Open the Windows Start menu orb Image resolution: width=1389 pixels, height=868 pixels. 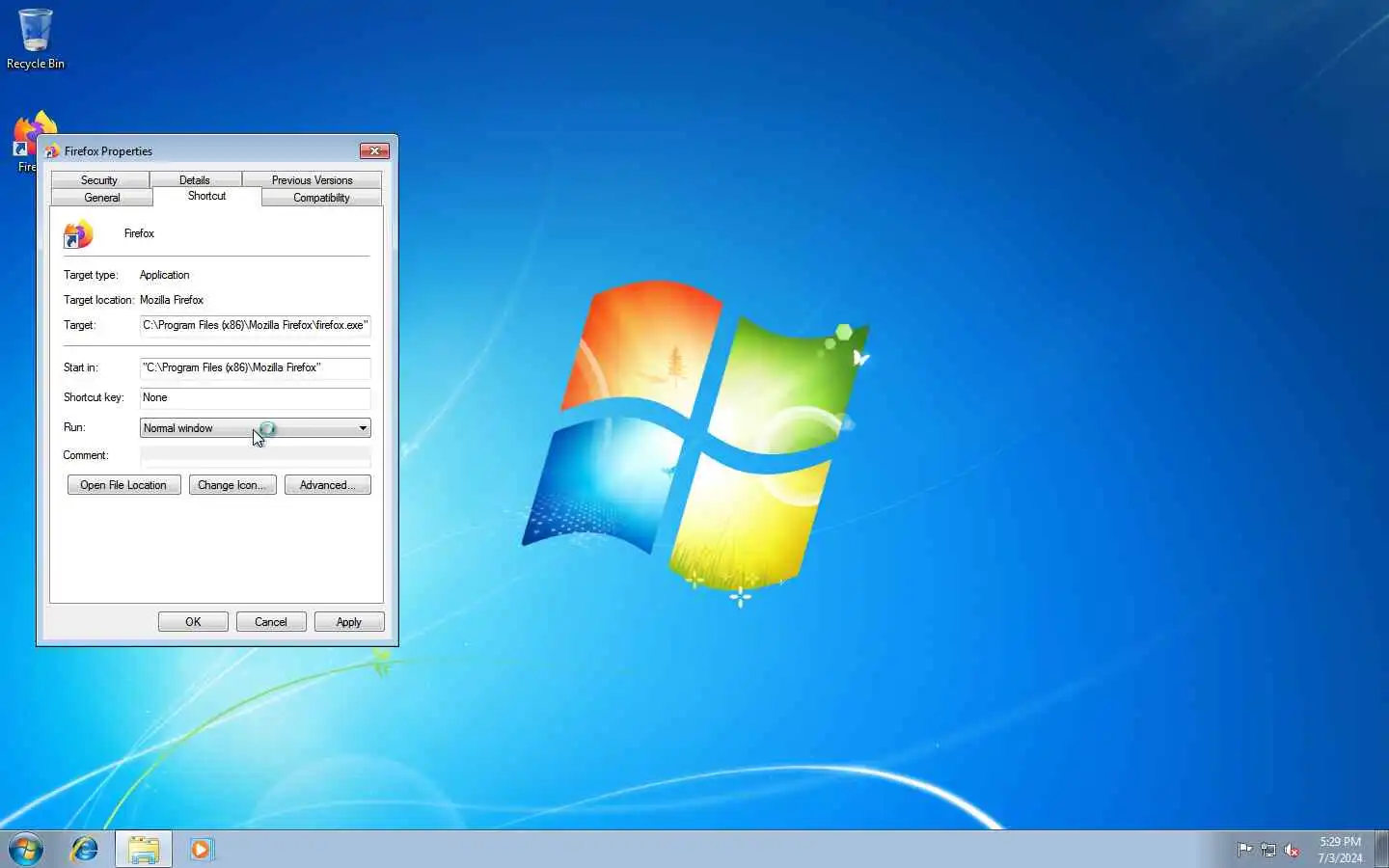(26, 850)
